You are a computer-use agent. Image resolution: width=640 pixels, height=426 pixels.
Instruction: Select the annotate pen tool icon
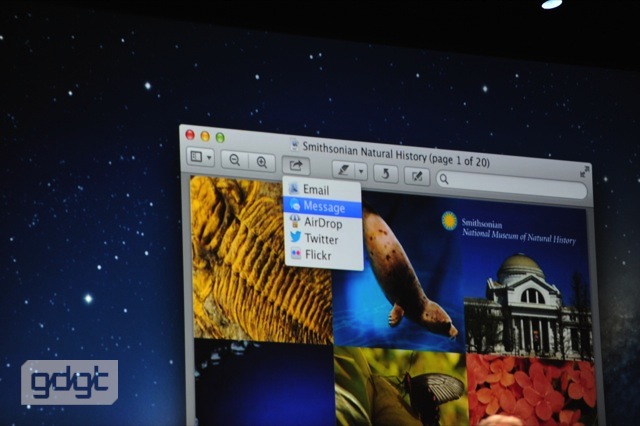[x=344, y=170]
